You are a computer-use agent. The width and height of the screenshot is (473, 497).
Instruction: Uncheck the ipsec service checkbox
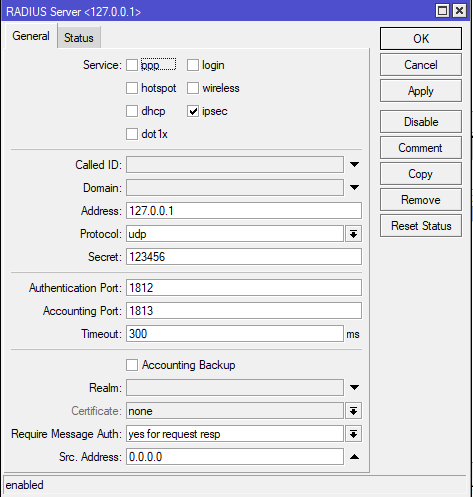pyautogui.click(x=193, y=111)
